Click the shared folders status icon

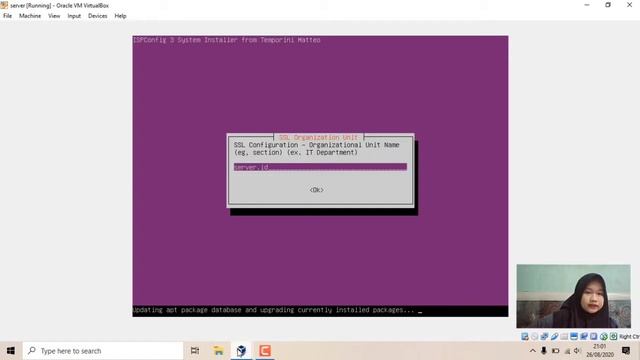(x=564, y=336)
